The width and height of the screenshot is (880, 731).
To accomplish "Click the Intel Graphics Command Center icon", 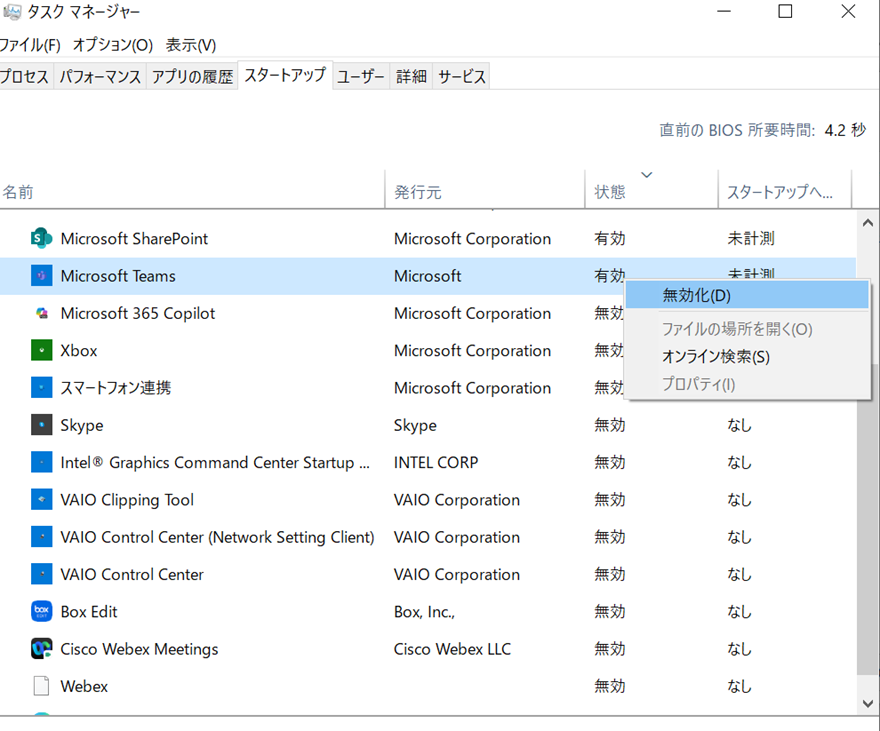I will (x=42, y=462).
